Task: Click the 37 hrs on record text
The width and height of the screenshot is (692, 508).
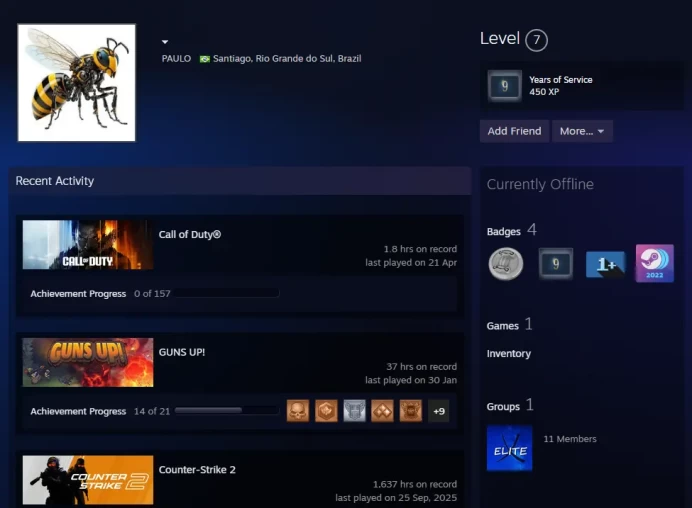Action: (421, 366)
